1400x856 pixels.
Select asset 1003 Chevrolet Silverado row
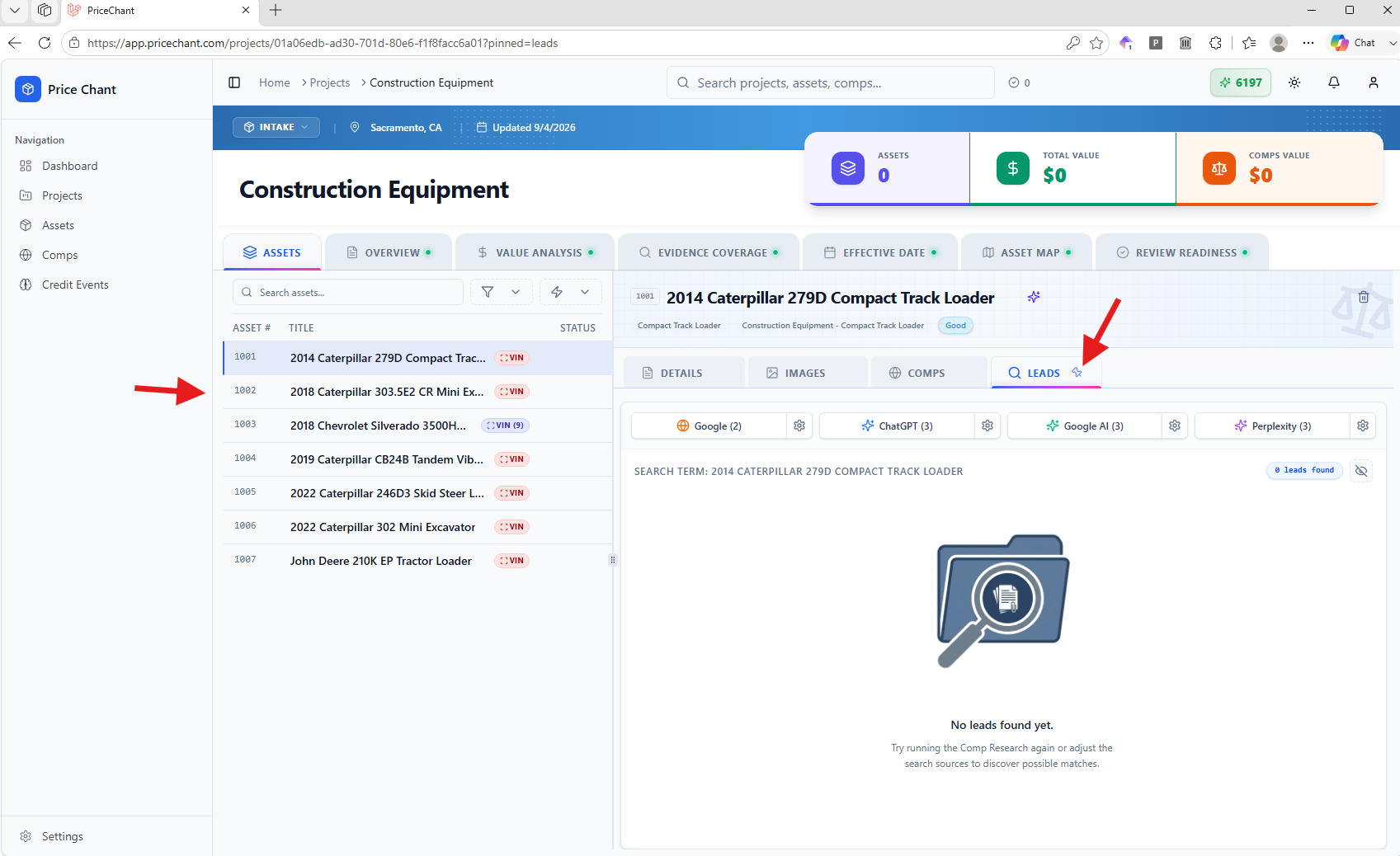coord(417,425)
